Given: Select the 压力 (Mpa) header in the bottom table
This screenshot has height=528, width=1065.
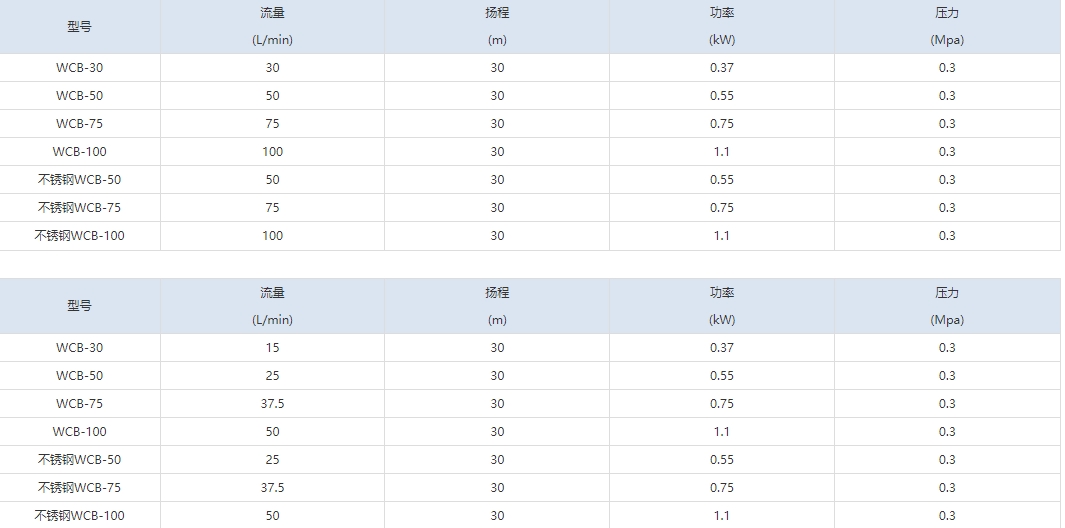Looking at the screenshot, I should point(947,306).
